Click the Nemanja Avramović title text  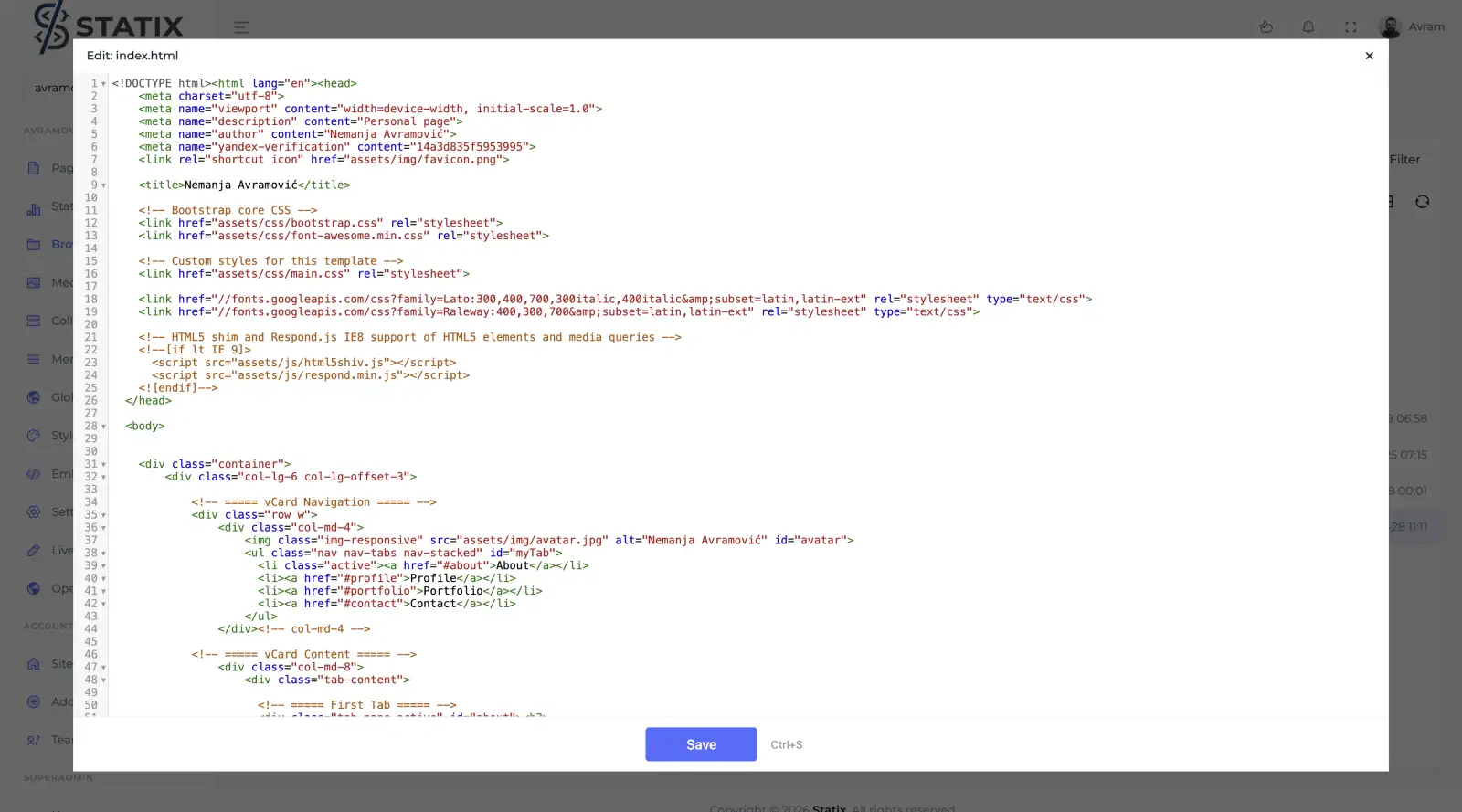coord(240,185)
